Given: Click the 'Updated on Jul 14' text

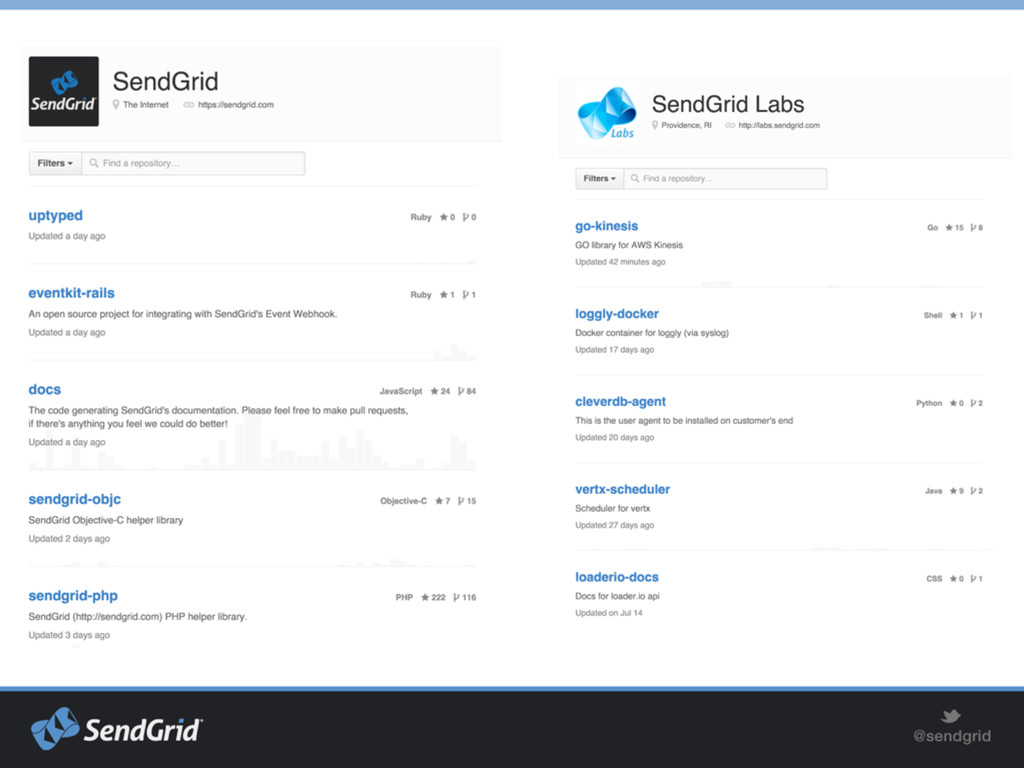Looking at the screenshot, I should [609, 613].
